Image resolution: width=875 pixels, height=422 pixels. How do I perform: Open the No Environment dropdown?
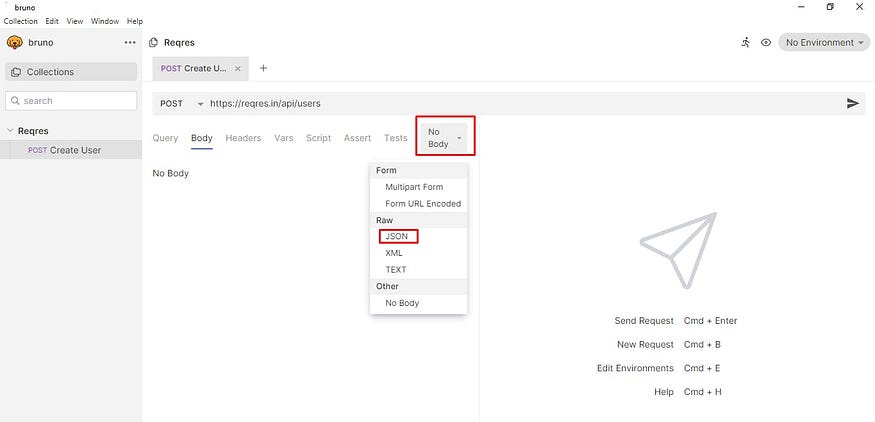point(824,42)
